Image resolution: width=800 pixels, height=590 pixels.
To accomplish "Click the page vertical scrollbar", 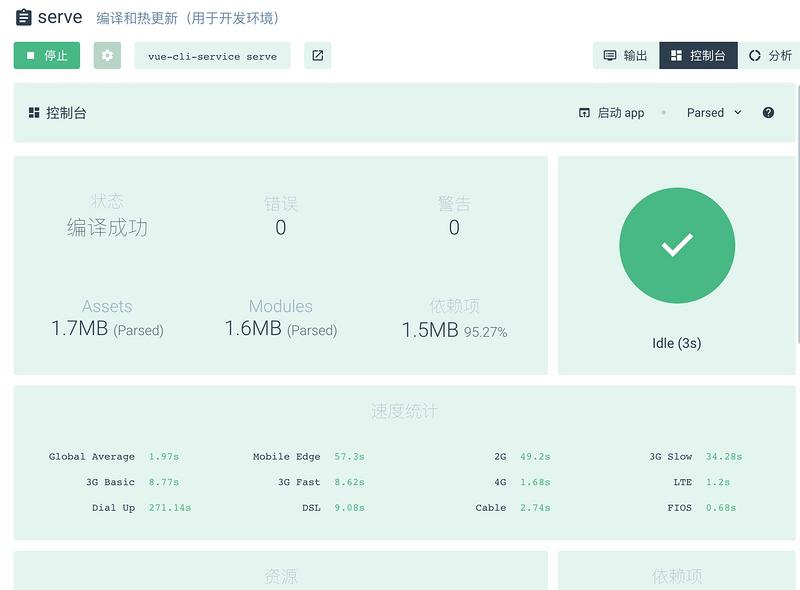I will click(x=797, y=214).
